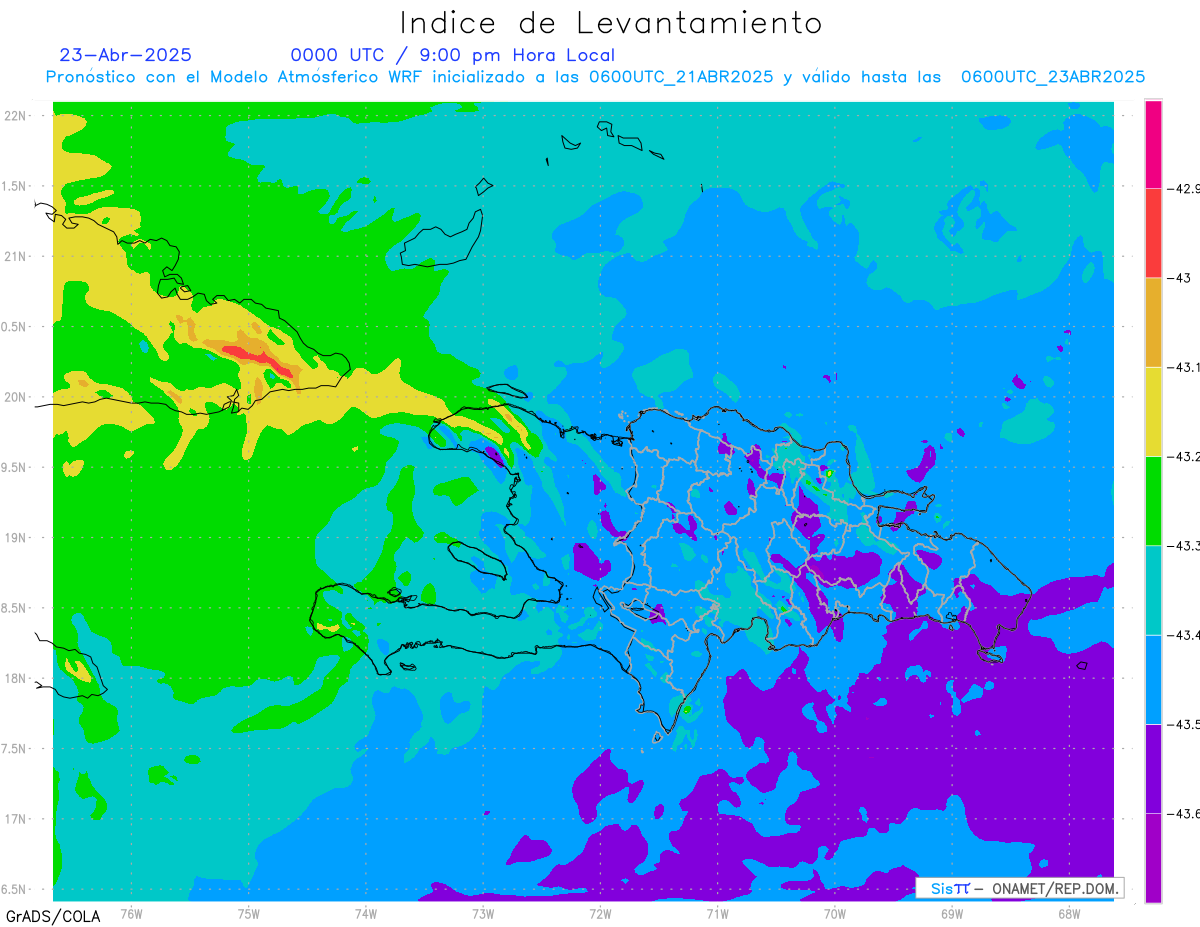Select the '70W' longitude label

pos(835,913)
